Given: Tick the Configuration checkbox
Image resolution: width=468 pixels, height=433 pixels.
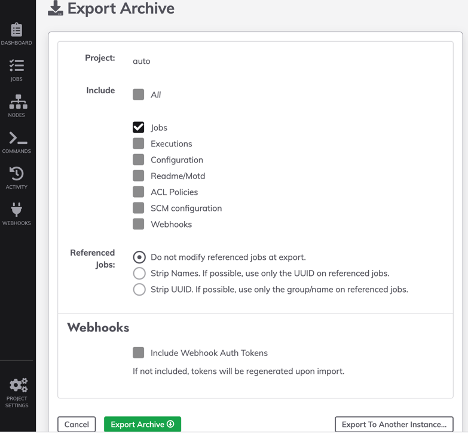Looking at the screenshot, I should click(x=138, y=159).
